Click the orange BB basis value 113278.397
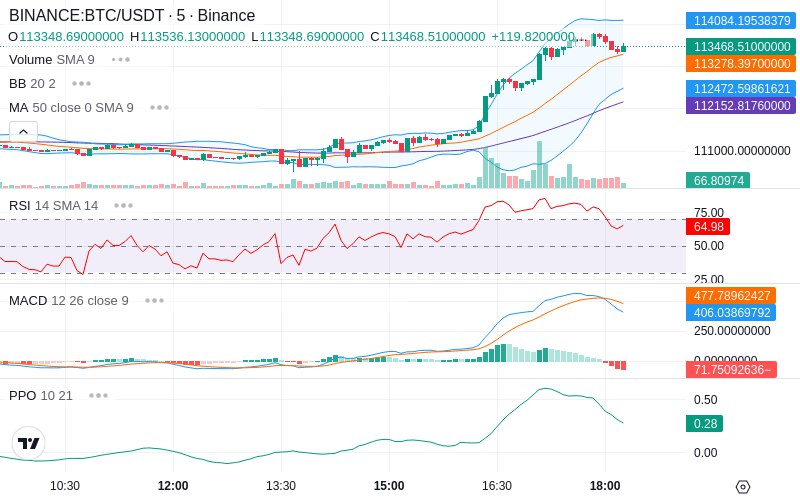This screenshot has width=800, height=500. [741, 63]
